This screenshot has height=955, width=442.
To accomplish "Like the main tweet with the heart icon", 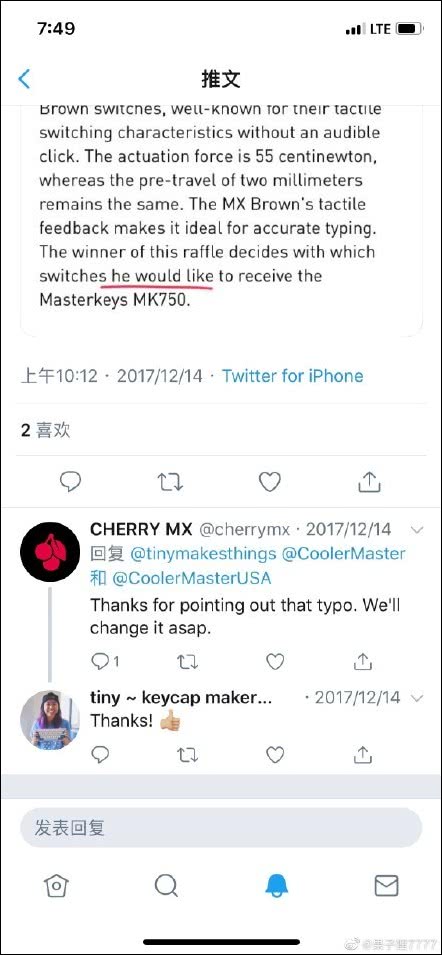I will (x=270, y=482).
